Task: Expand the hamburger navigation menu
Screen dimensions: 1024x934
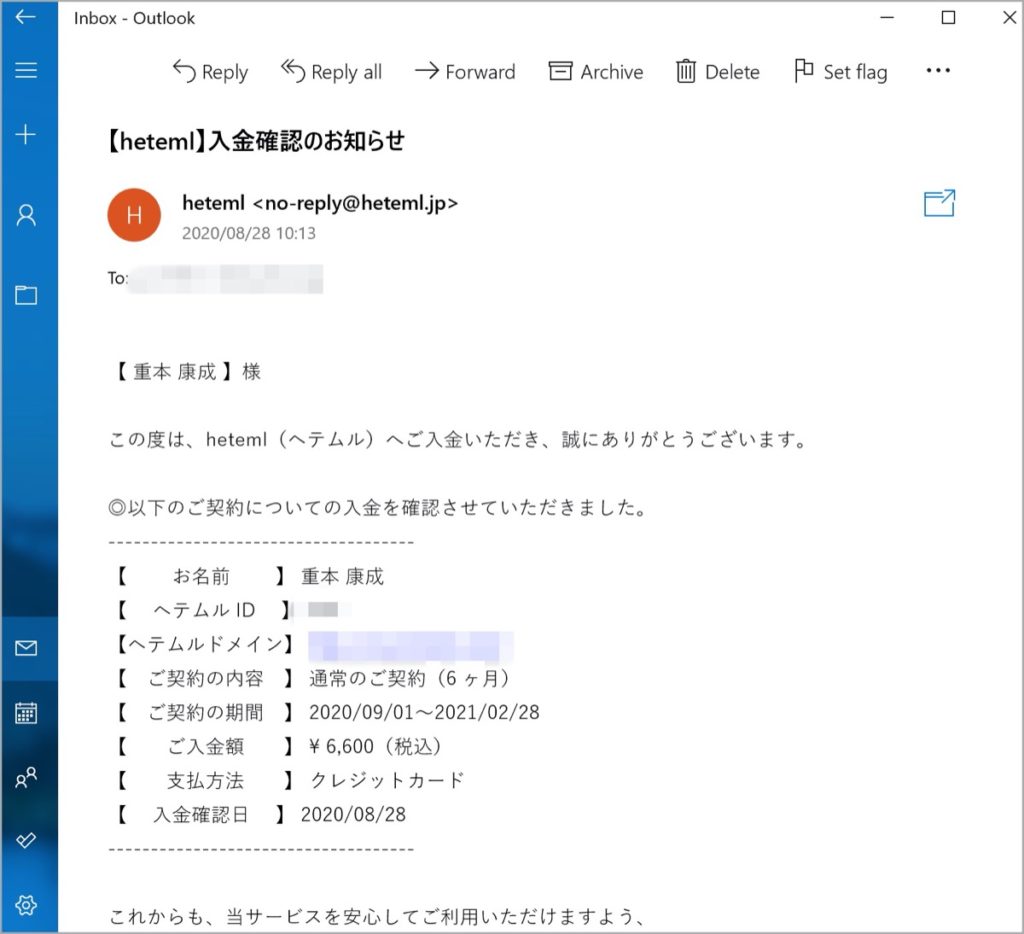Action: coord(25,70)
